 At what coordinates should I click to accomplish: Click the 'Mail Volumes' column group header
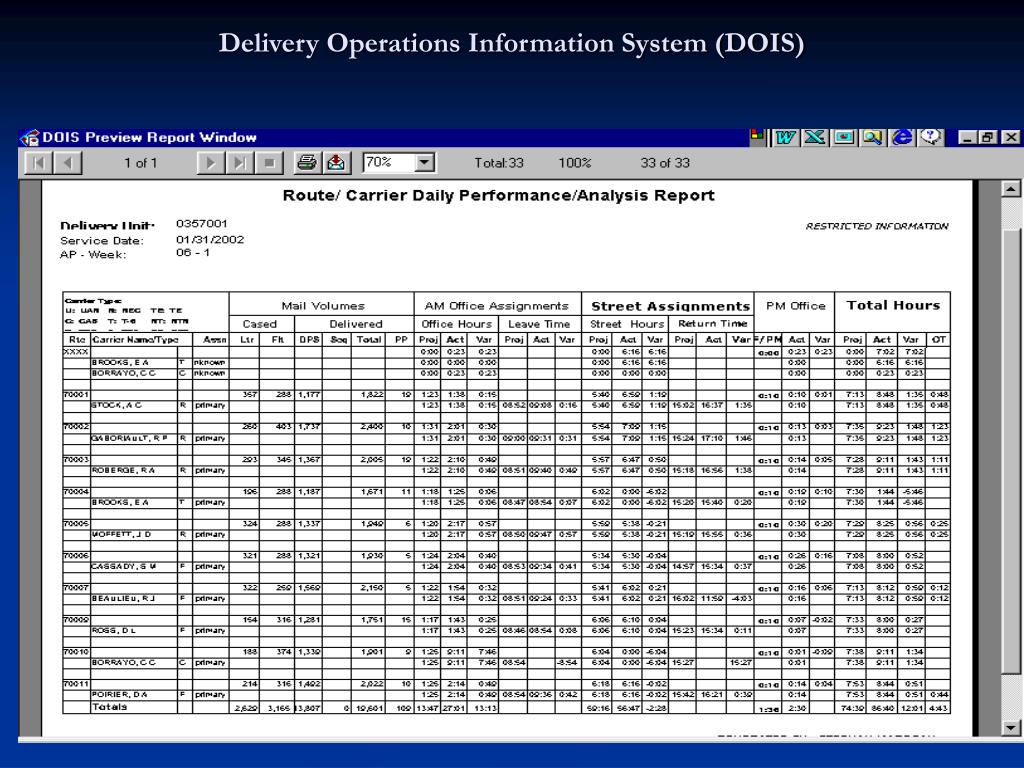tap(323, 306)
